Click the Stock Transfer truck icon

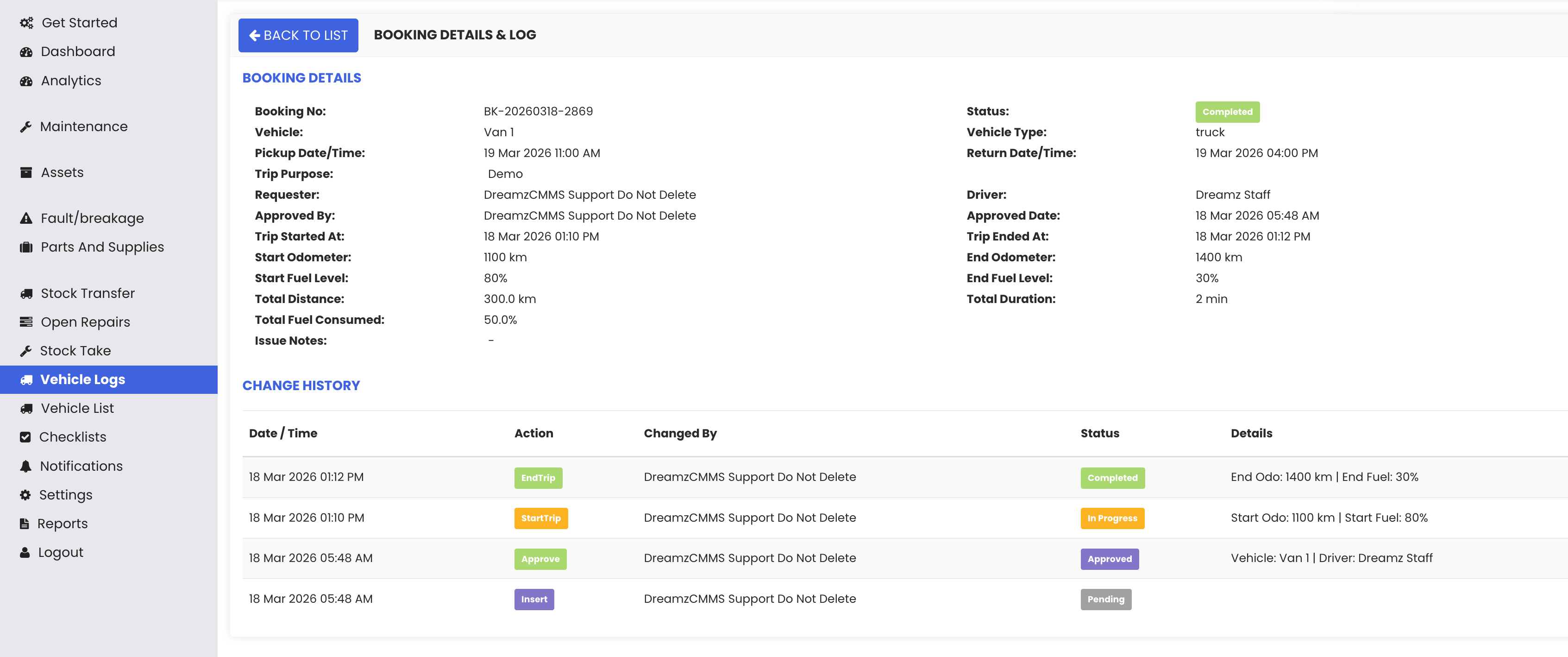(x=26, y=294)
